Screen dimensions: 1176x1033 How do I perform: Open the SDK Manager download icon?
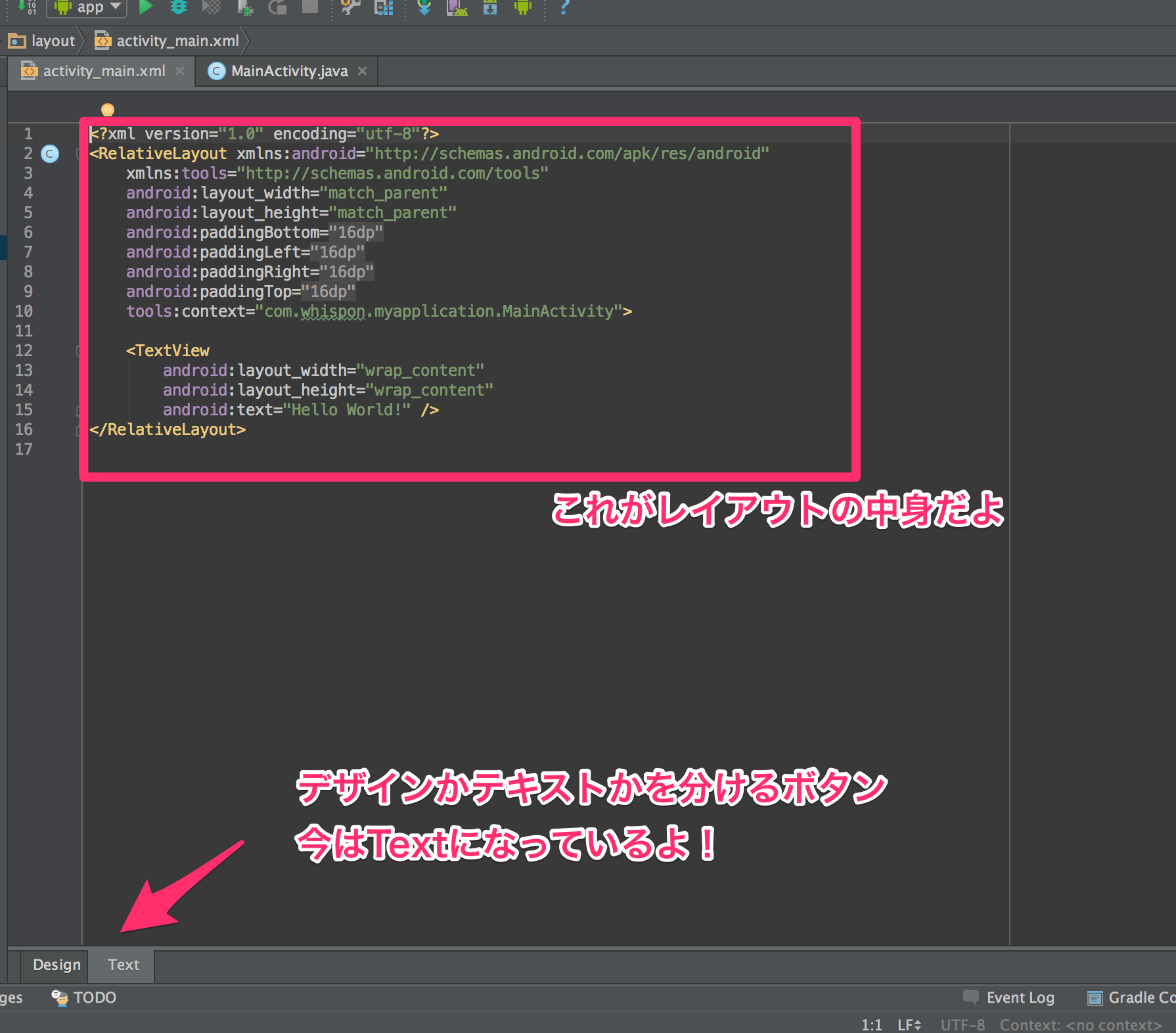point(490,7)
